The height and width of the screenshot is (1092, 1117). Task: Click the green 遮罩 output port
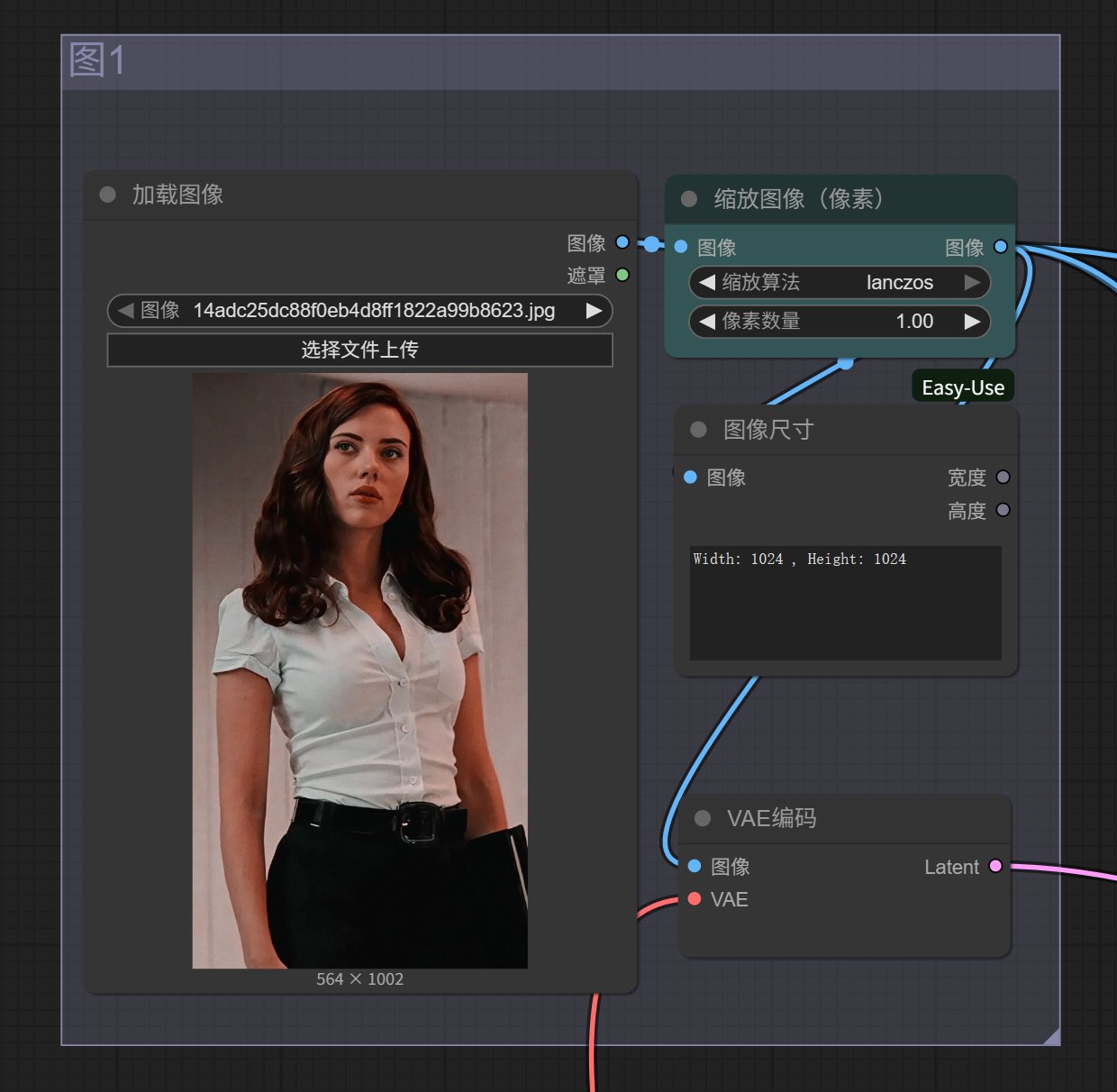pyautogui.click(x=622, y=275)
